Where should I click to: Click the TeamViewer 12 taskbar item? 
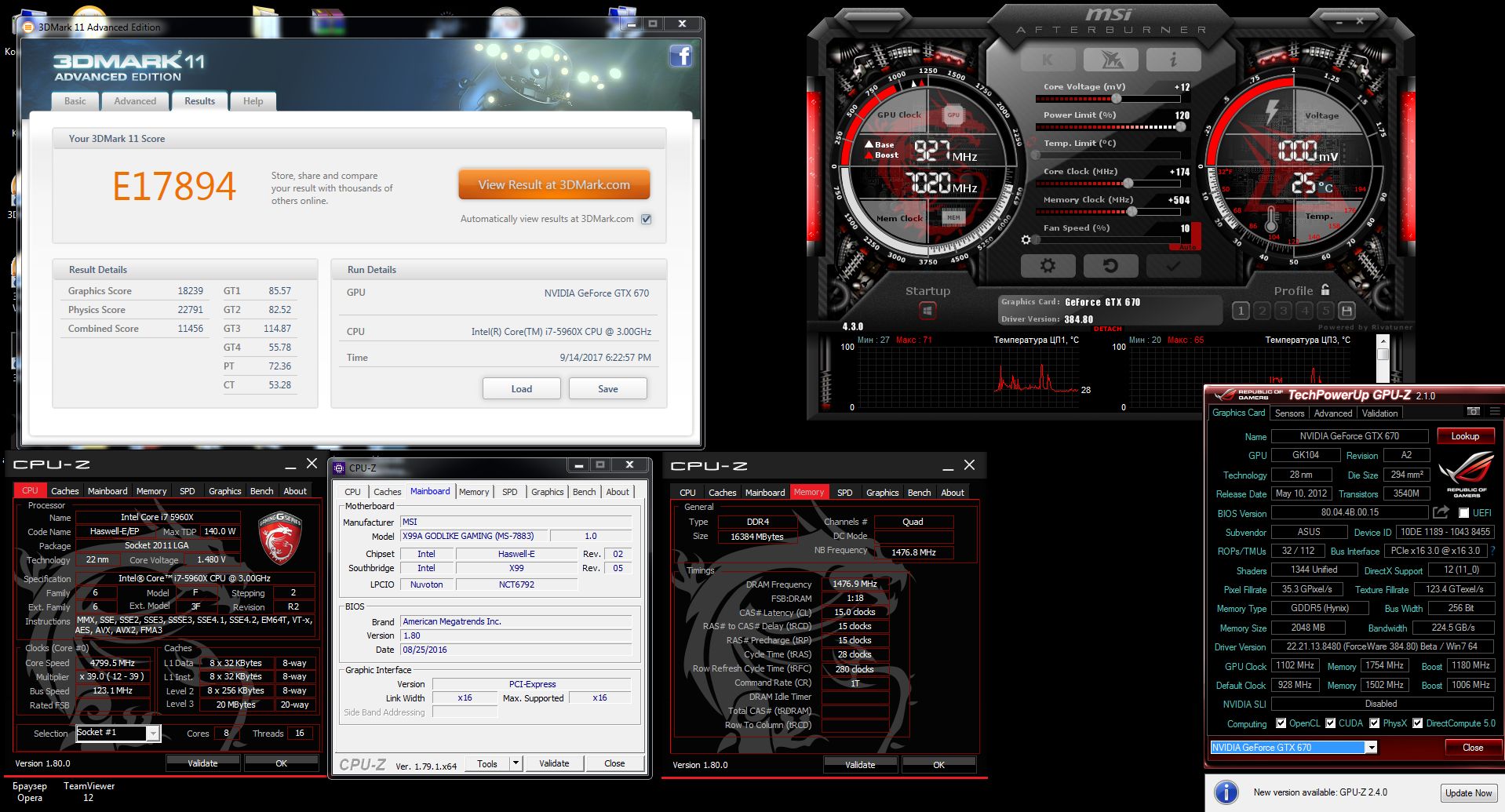pos(89,792)
